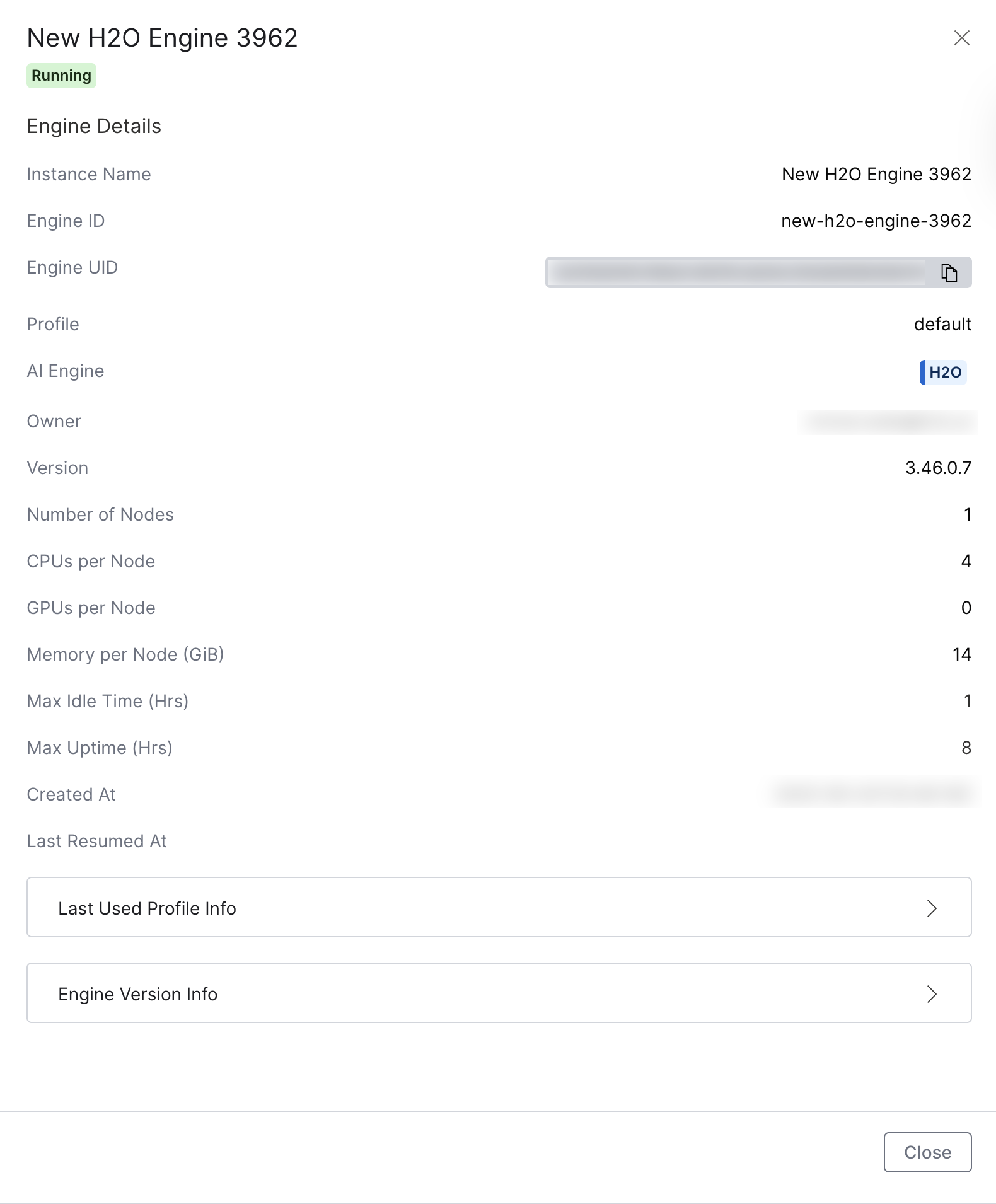The width and height of the screenshot is (996, 1204).
Task: Click the Engine Details heading
Action: tap(94, 126)
